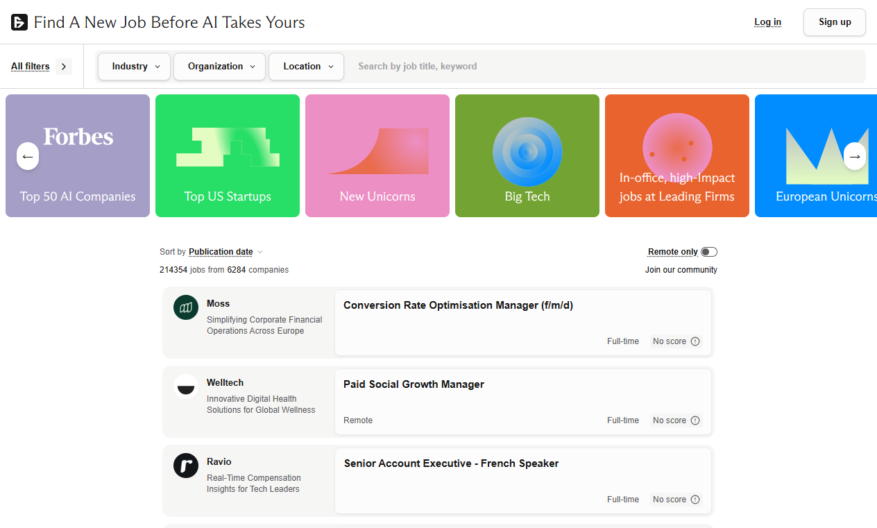
Task: Click the carousel previous arrow
Action: click(27, 156)
